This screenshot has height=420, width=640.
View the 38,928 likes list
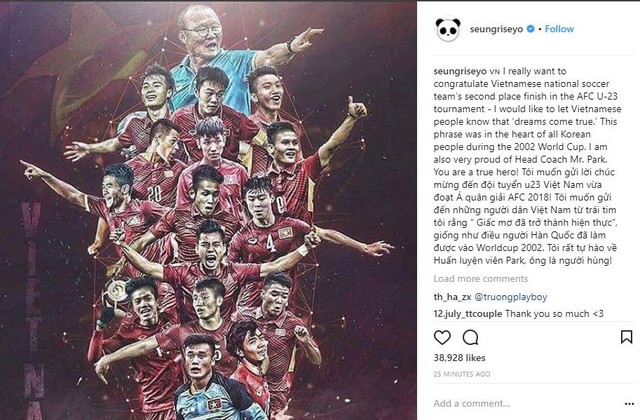pyautogui.click(x=459, y=358)
